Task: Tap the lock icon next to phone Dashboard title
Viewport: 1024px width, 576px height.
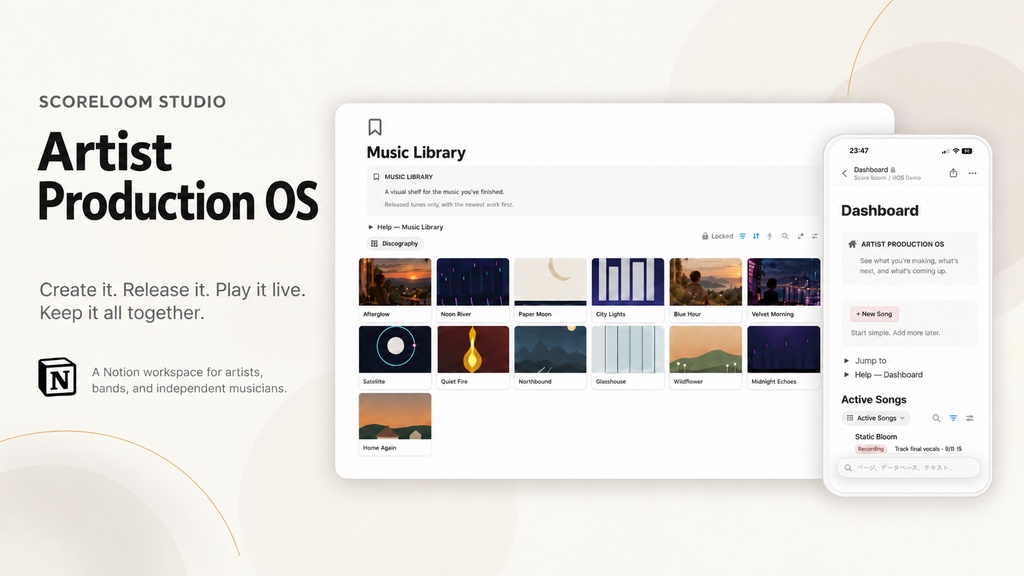Action: [893, 170]
